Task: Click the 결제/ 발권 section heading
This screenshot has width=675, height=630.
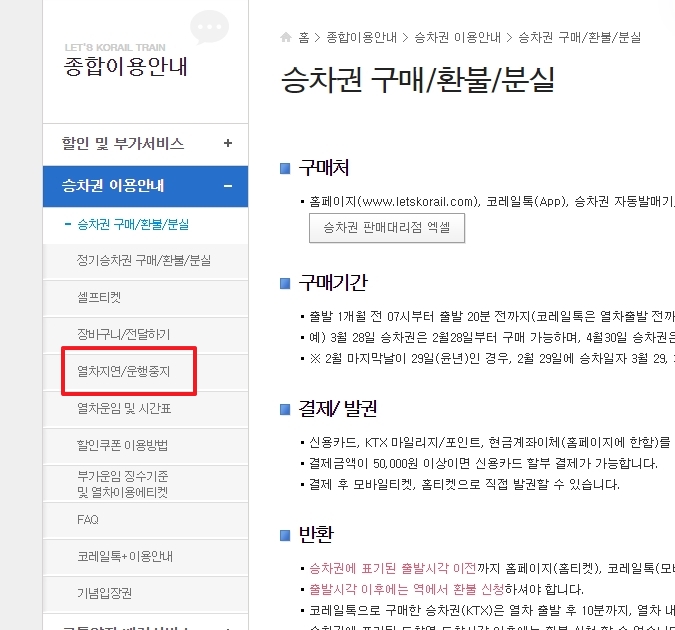Action: pos(338,409)
